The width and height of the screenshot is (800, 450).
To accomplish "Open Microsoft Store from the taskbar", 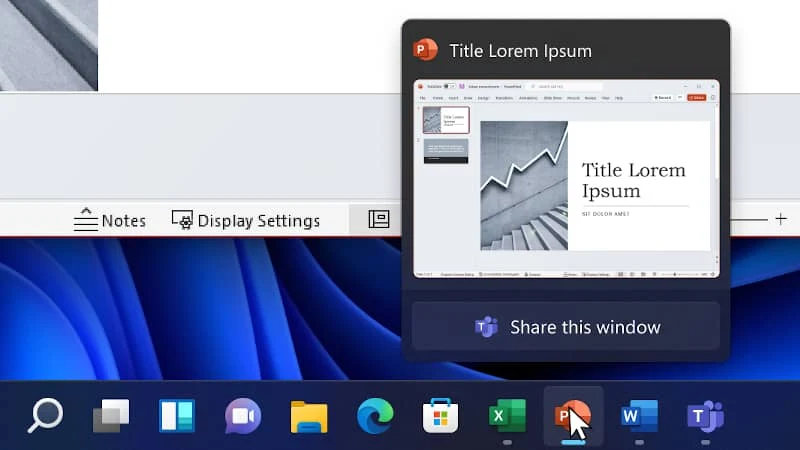I will pos(440,416).
